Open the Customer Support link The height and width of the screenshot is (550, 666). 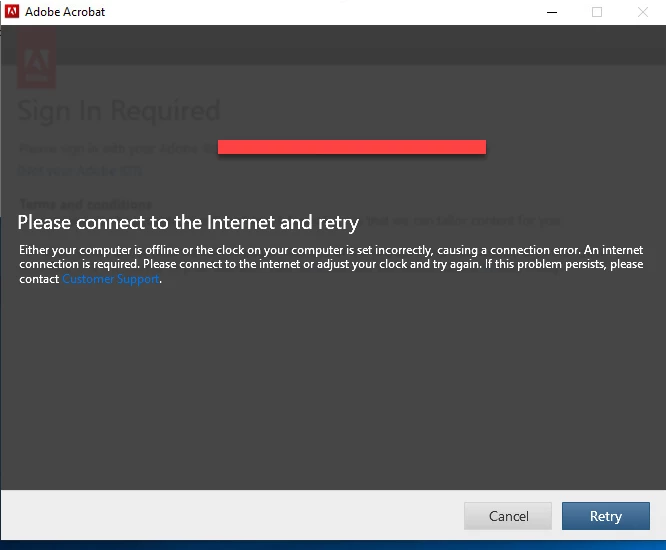click(x=111, y=279)
